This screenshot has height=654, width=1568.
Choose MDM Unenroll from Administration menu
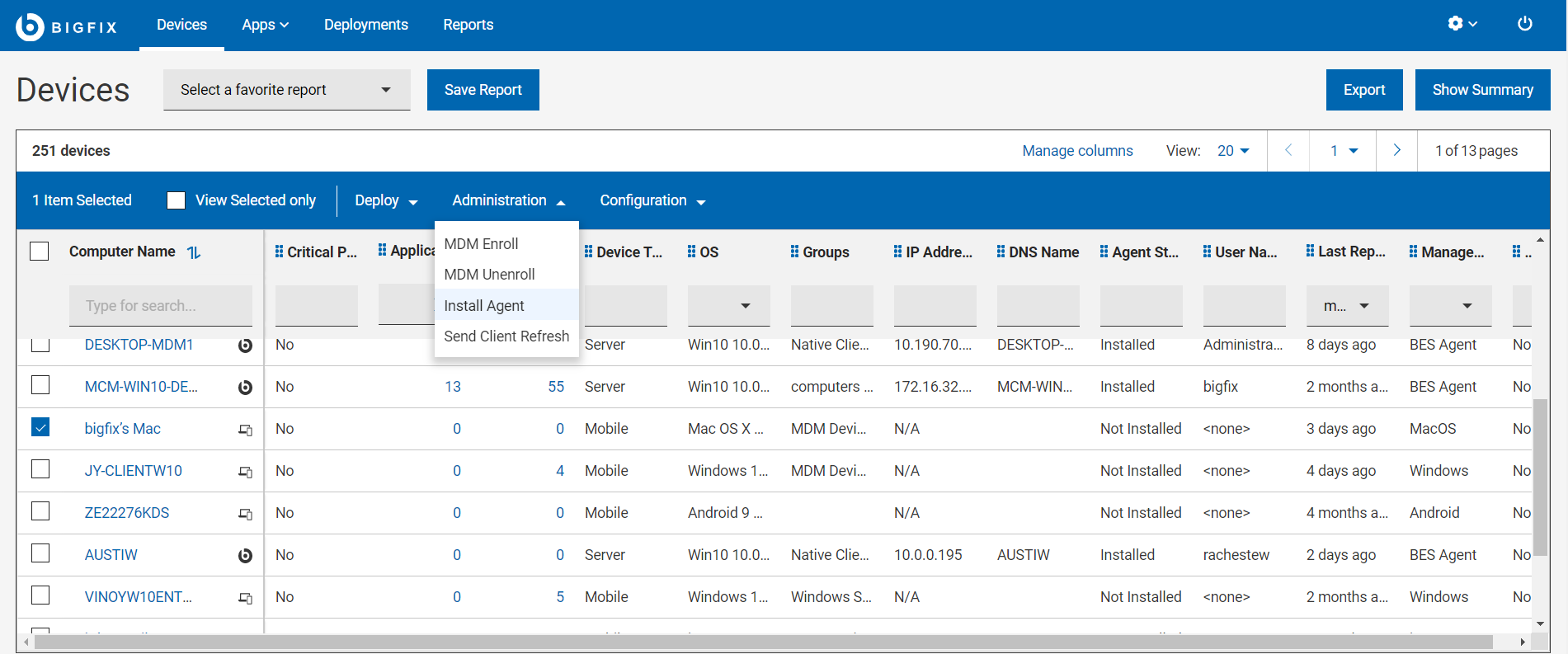click(506, 275)
